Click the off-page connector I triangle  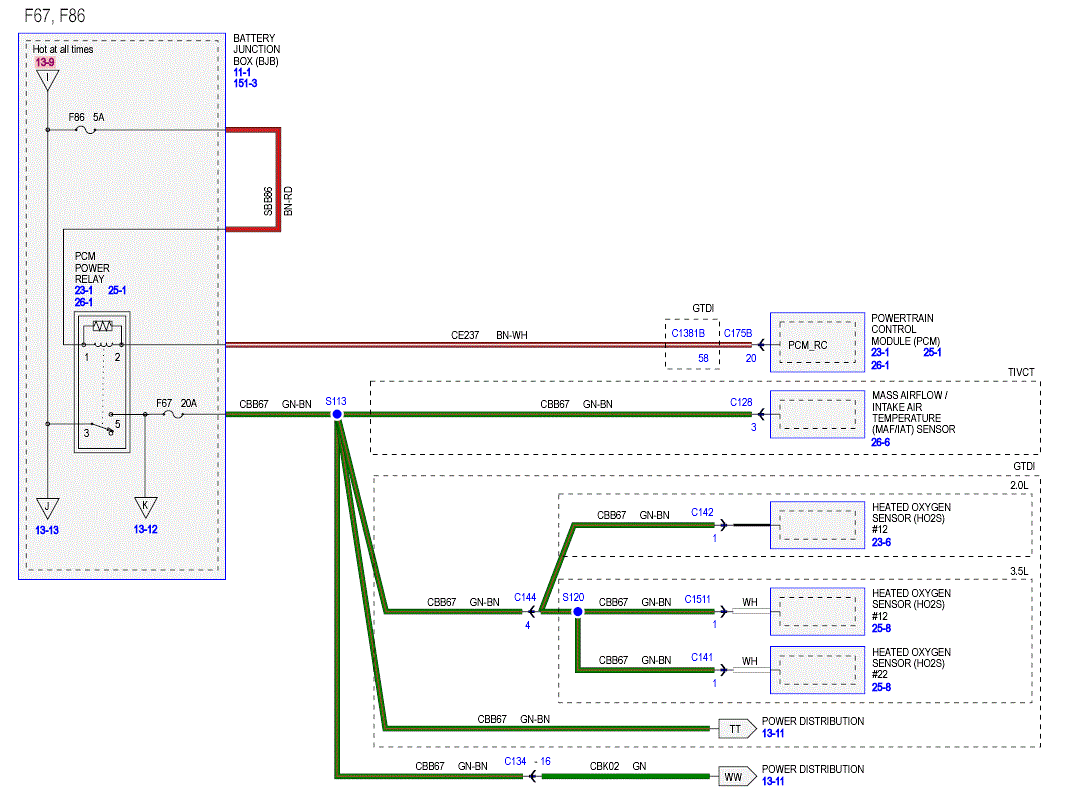click(x=47, y=80)
